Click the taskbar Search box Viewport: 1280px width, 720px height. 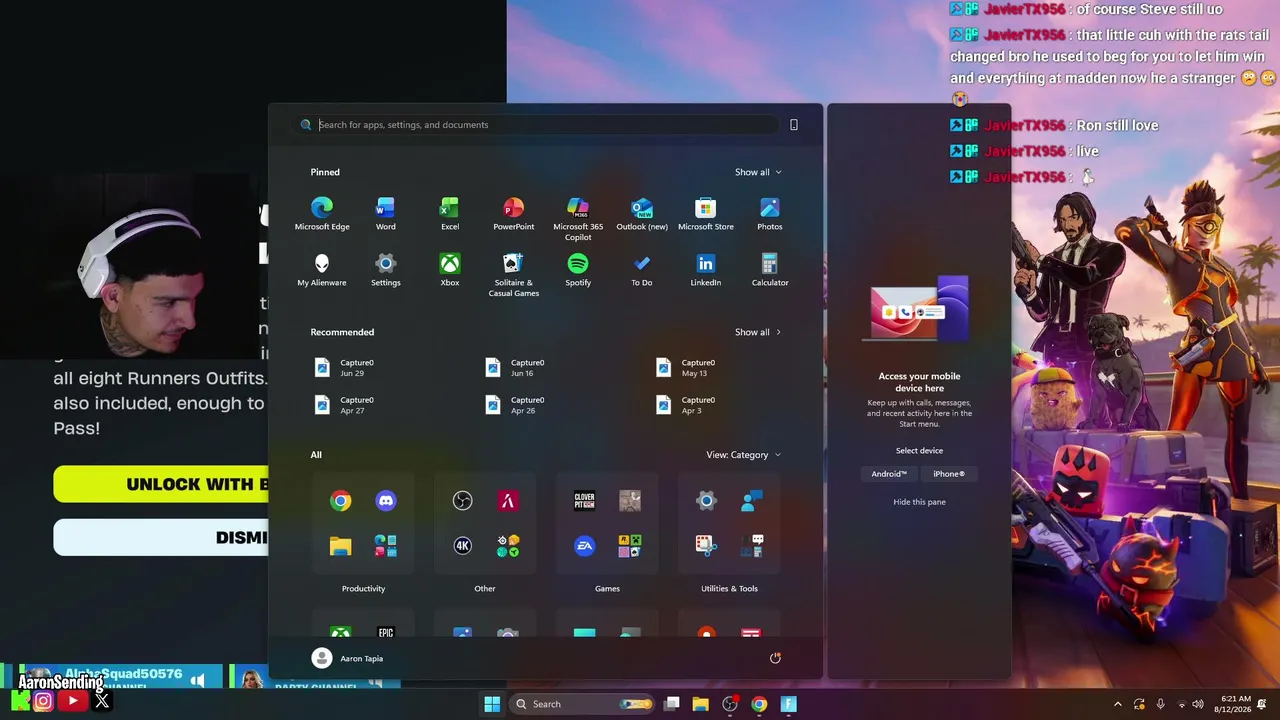click(x=583, y=704)
